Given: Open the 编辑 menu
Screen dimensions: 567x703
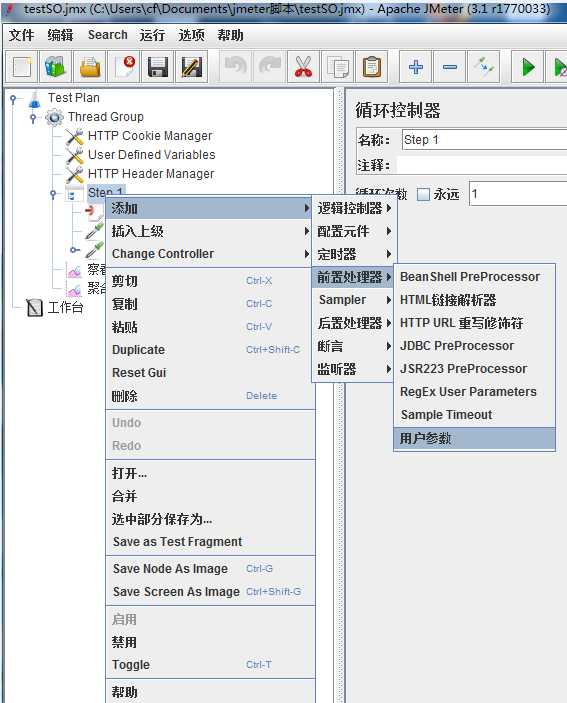Looking at the screenshot, I should (x=61, y=35).
